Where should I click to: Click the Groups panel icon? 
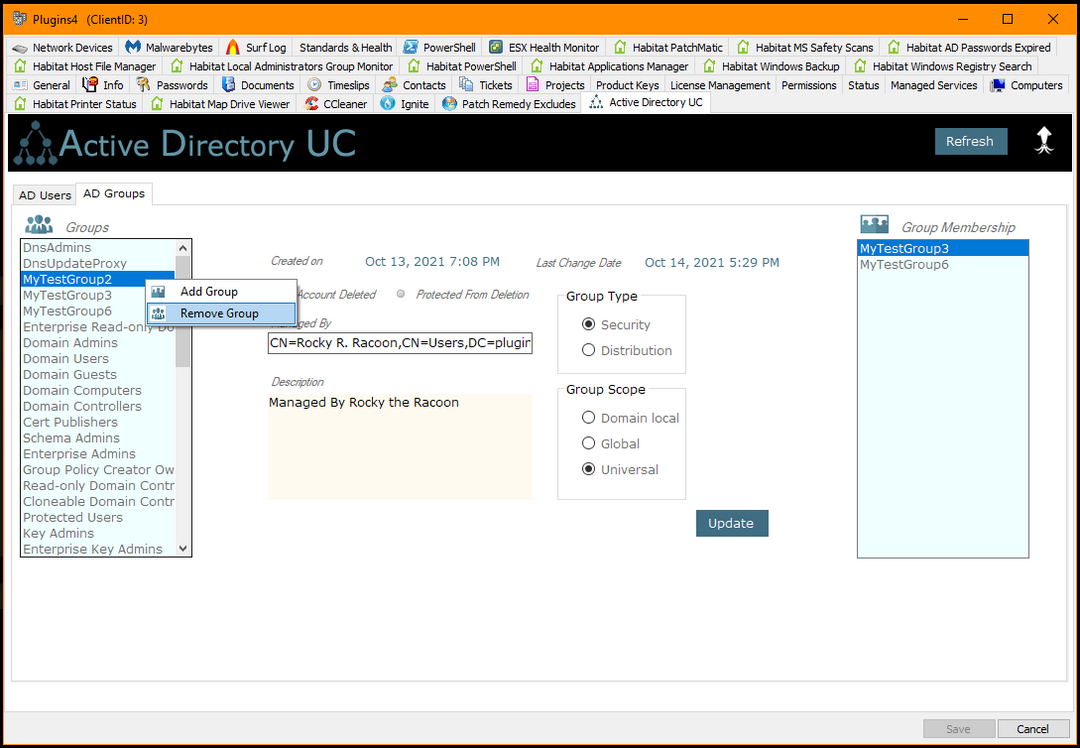pos(37,224)
